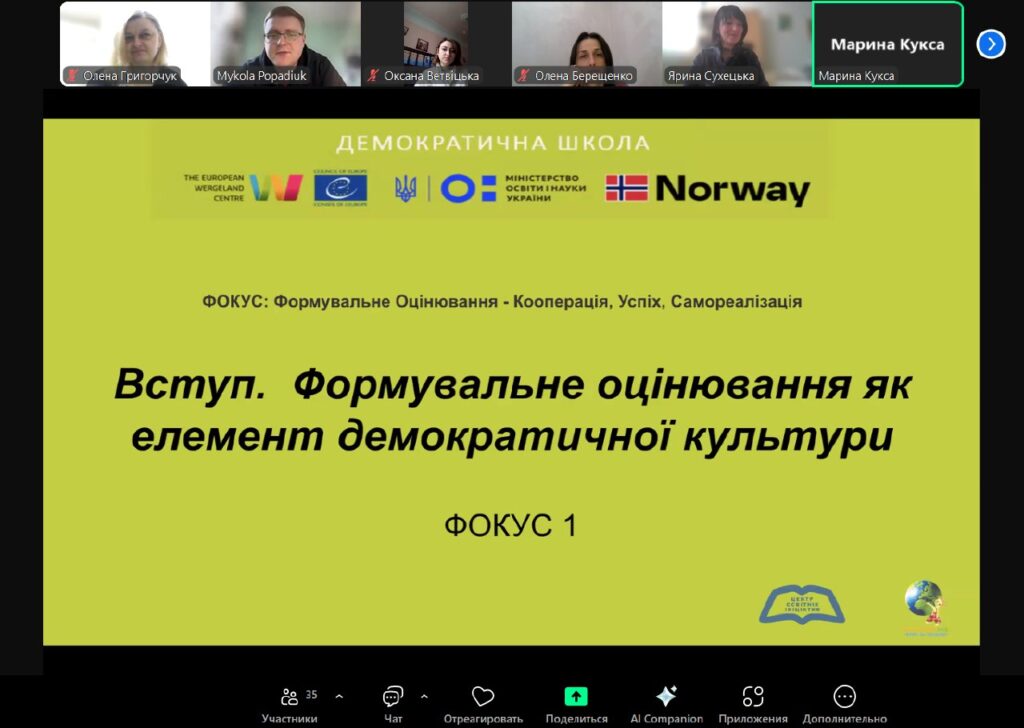
Task: Click the Ярина Сухецька name label
Action: [711, 76]
